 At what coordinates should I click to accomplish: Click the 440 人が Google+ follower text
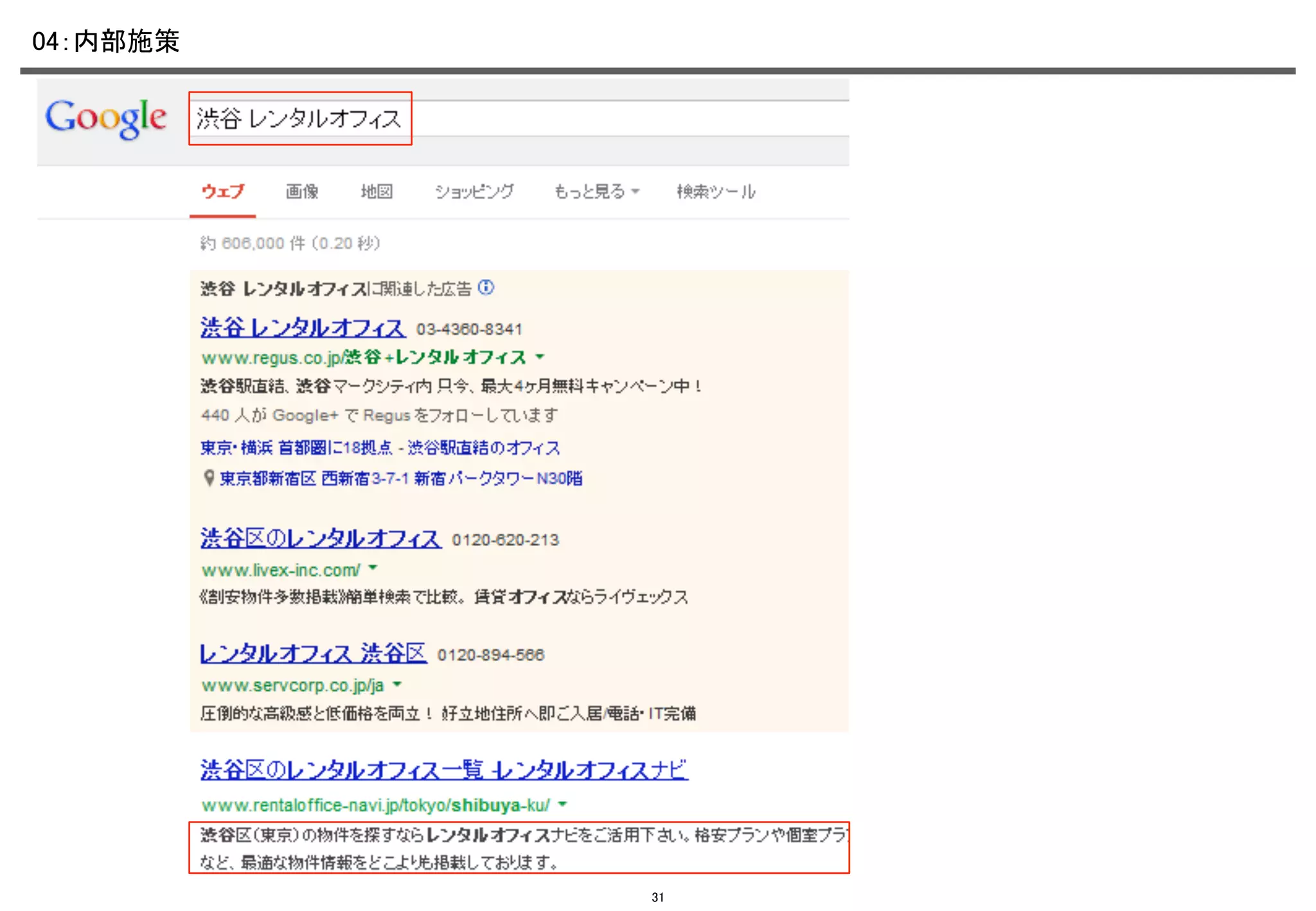pos(379,415)
